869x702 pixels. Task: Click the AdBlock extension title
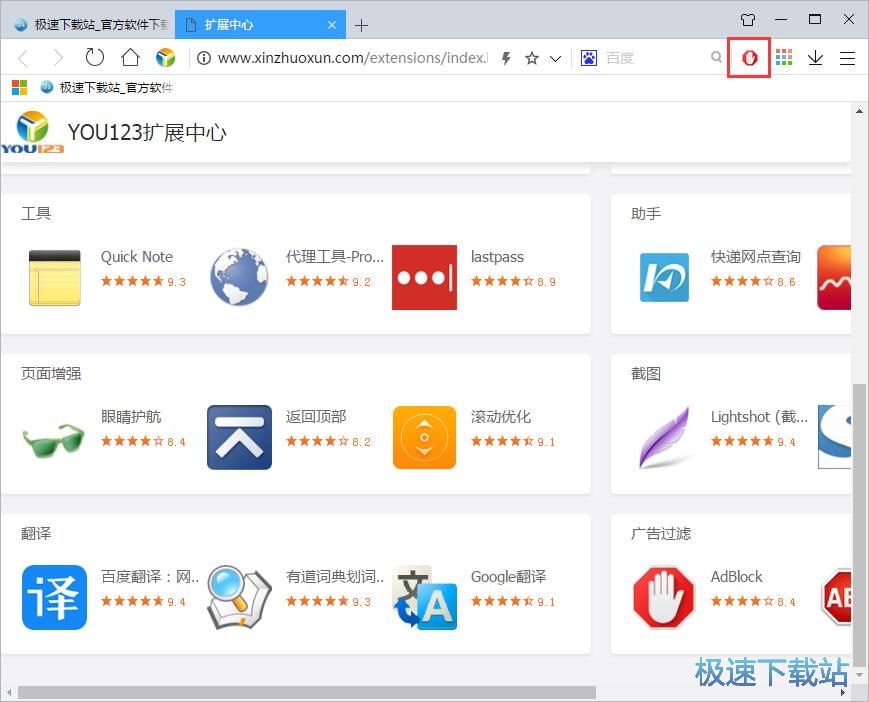[x=737, y=577]
